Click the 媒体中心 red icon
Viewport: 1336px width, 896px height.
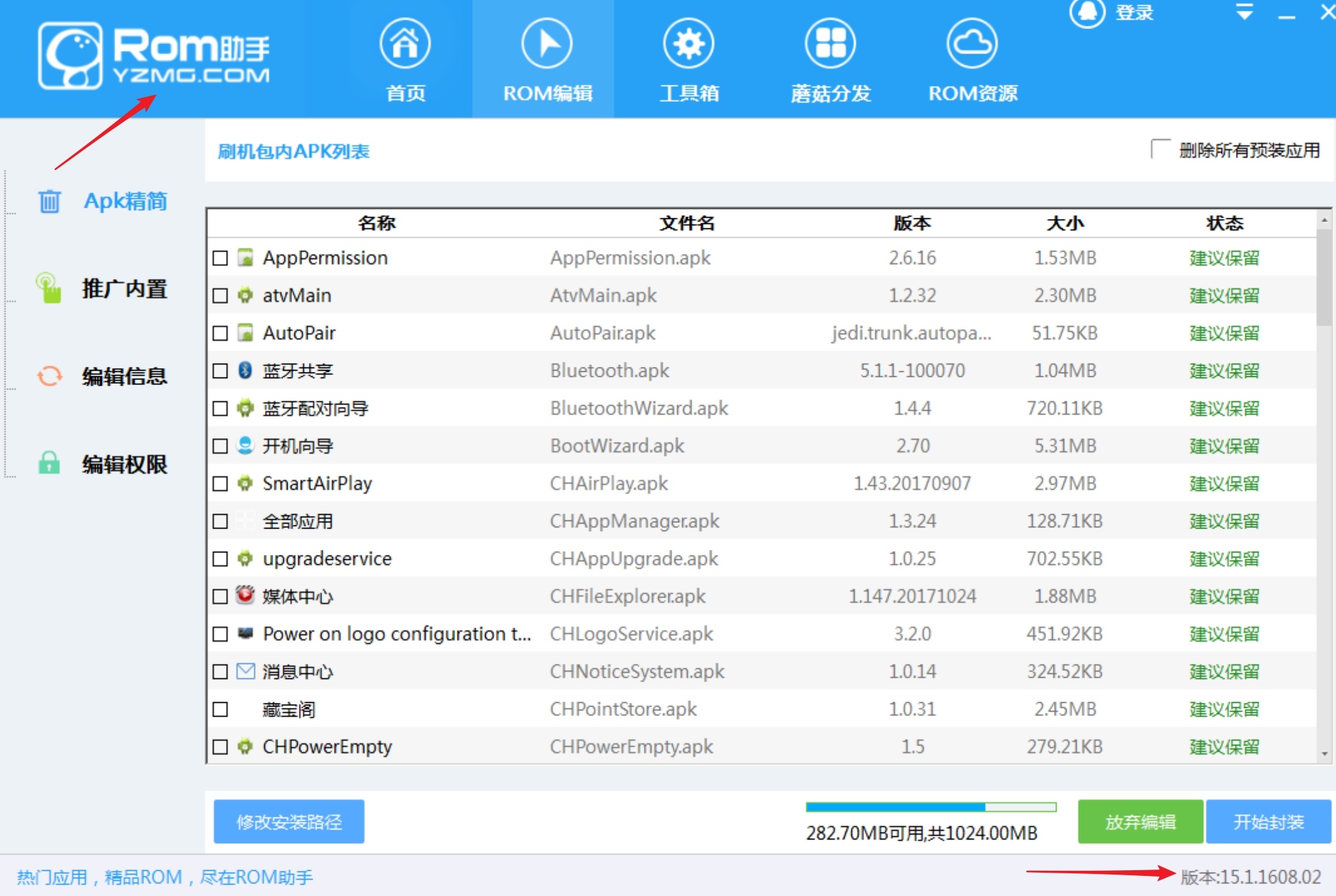(245, 595)
